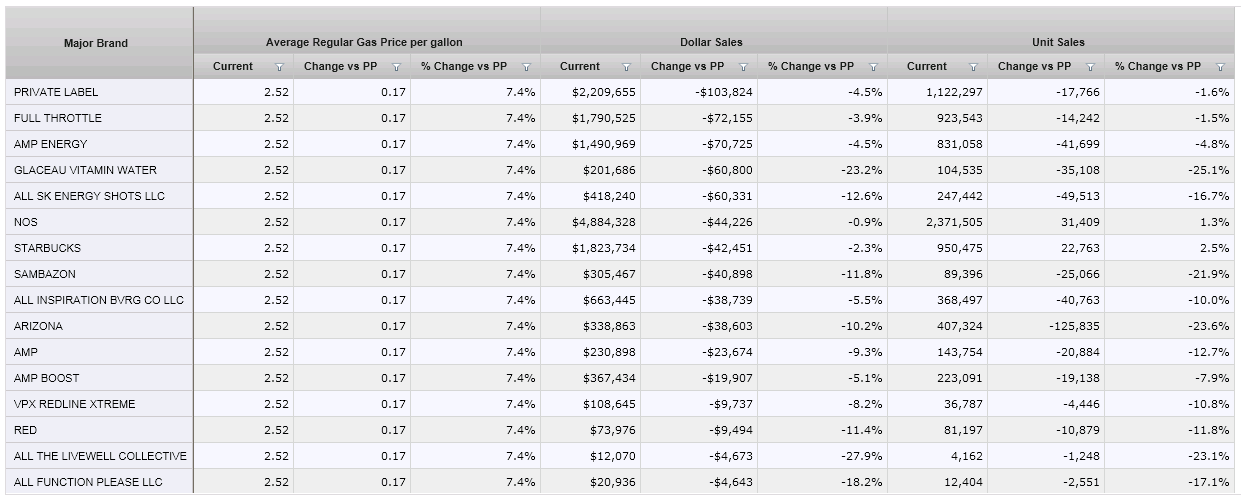Select the Unit Sales group header
The image size is (1241, 497).
1058,42
